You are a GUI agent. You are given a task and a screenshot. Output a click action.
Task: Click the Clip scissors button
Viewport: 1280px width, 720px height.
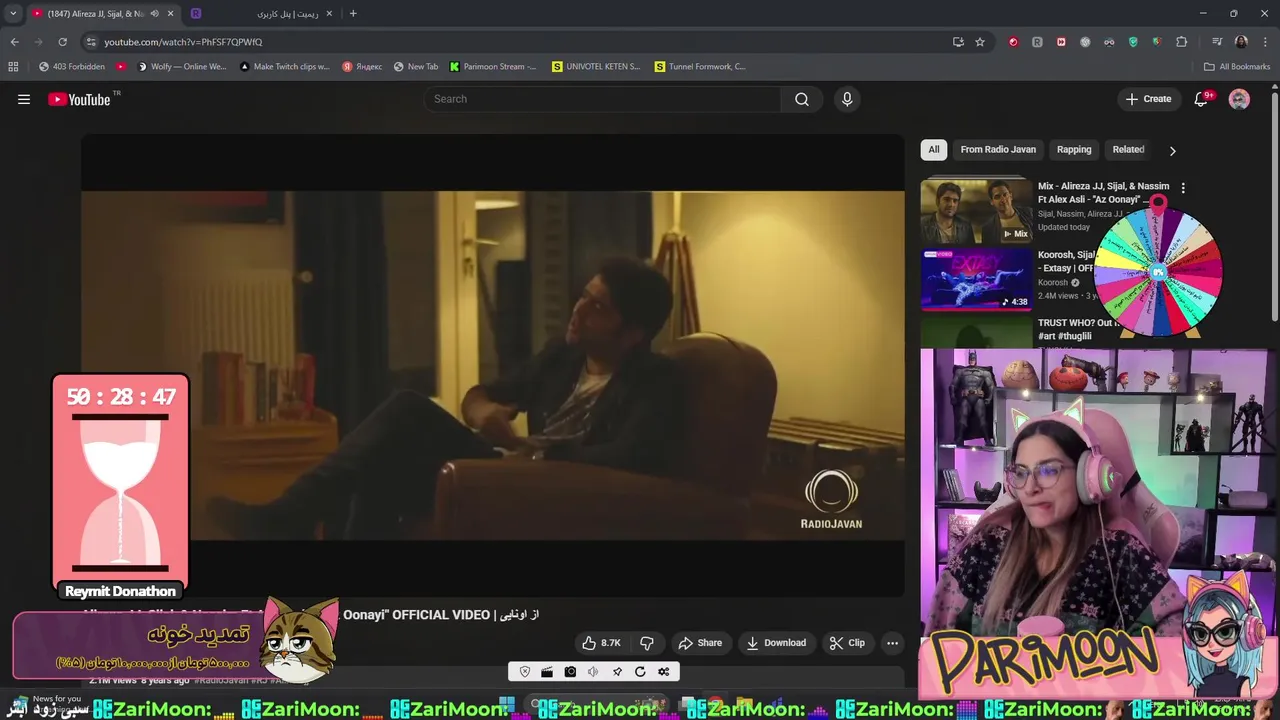pyautogui.click(x=847, y=643)
